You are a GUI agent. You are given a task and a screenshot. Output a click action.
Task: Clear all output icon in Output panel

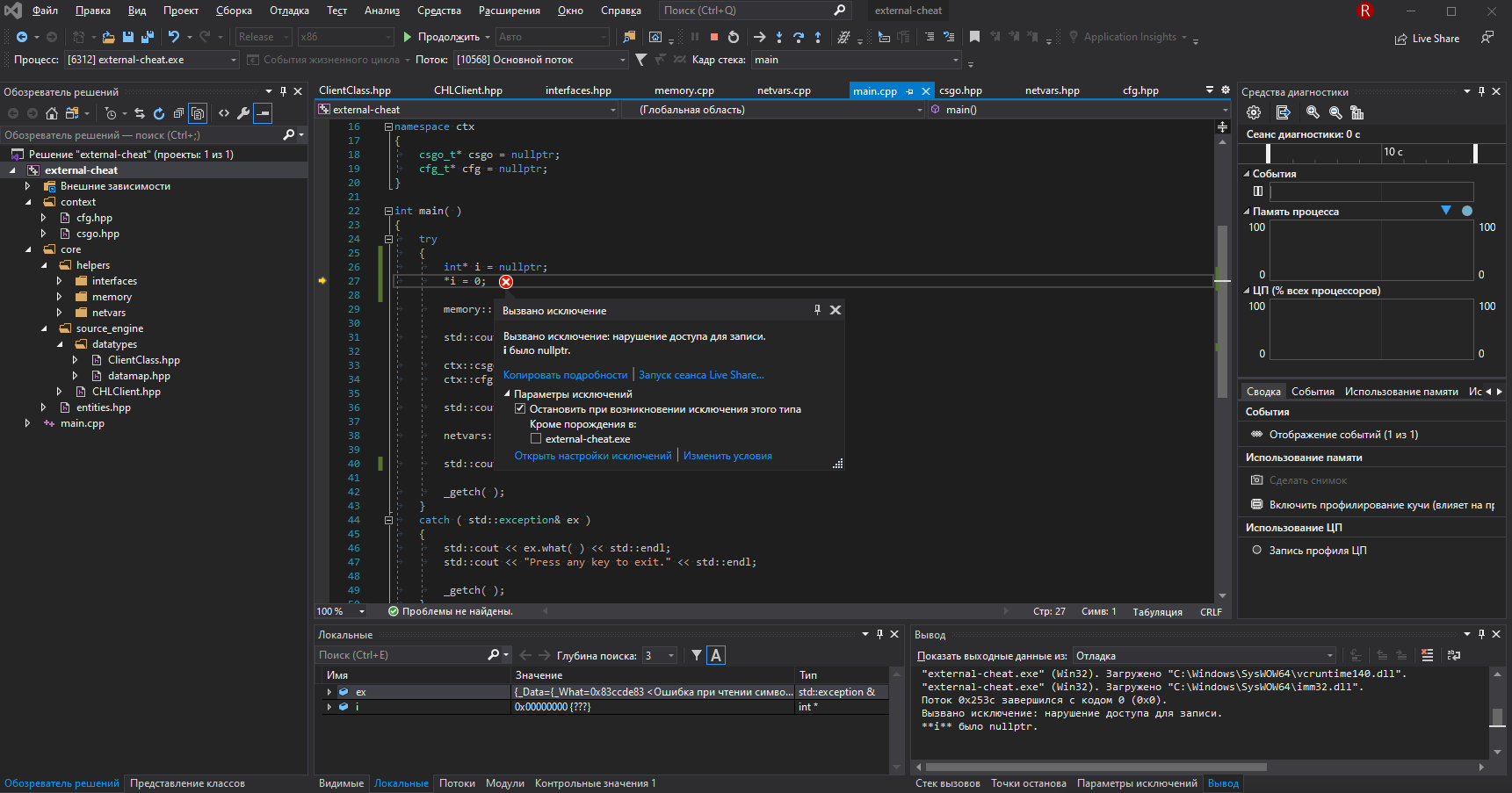[x=1427, y=655]
